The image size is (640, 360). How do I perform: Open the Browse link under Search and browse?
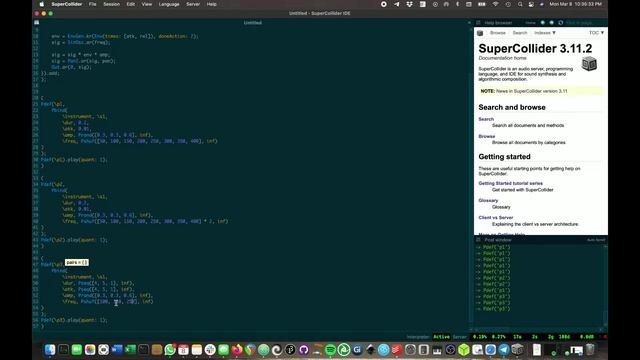pyautogui.click(x=487, y=136)
